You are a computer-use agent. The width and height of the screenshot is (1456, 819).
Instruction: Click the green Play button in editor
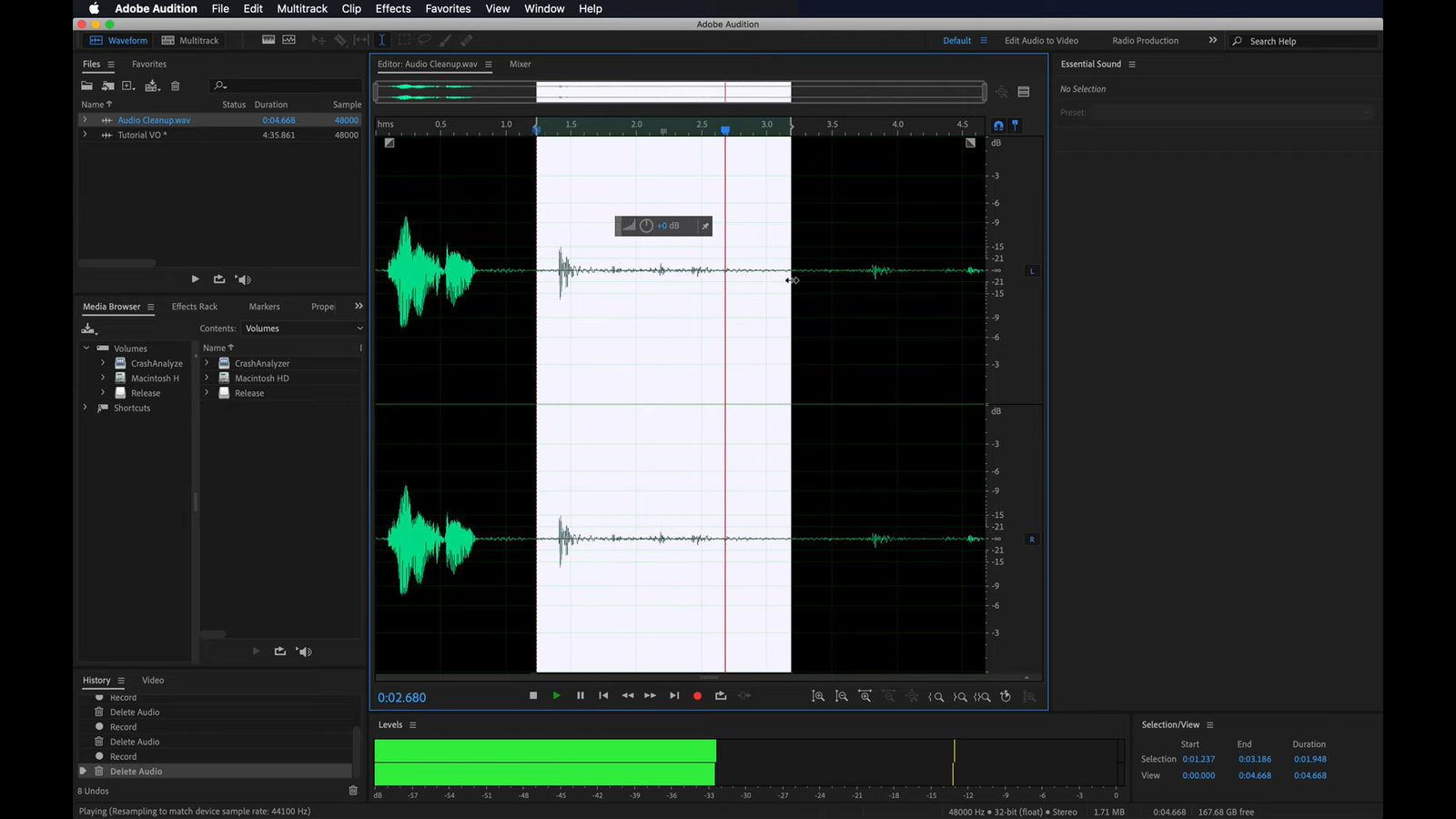point(556,695)
